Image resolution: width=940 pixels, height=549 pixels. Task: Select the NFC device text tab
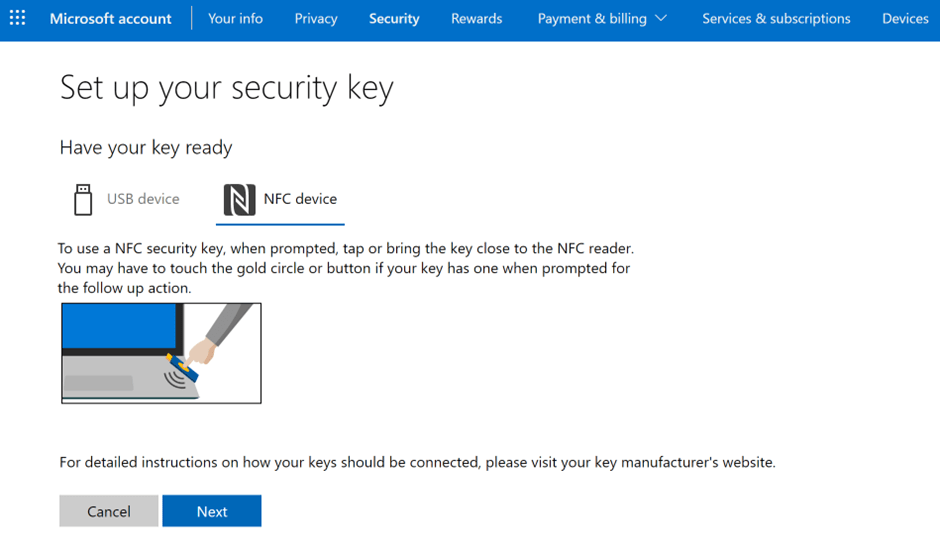click(x=300, y=199)
